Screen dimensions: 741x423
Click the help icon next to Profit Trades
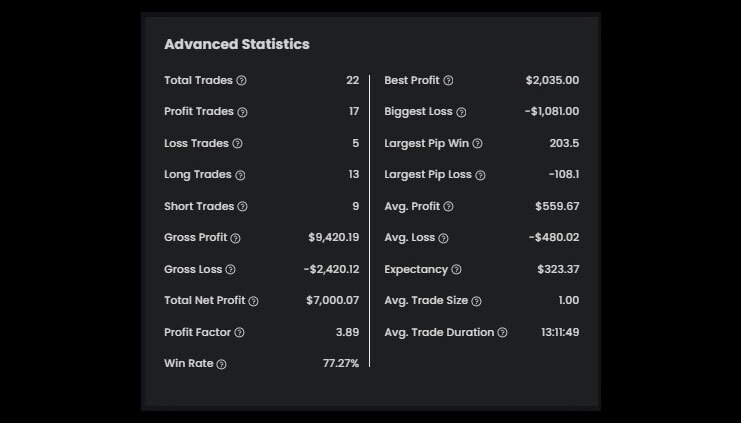[x=242, y=112]
